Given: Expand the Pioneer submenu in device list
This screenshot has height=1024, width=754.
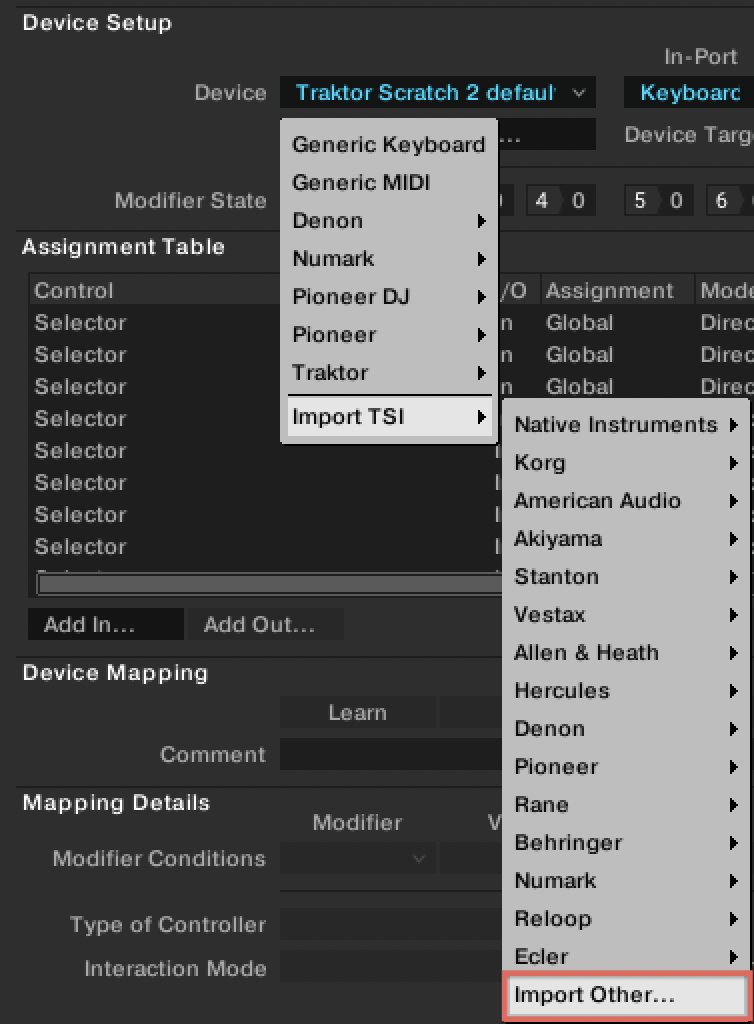Looking at the screenshot, I should [x=389, y=334].
